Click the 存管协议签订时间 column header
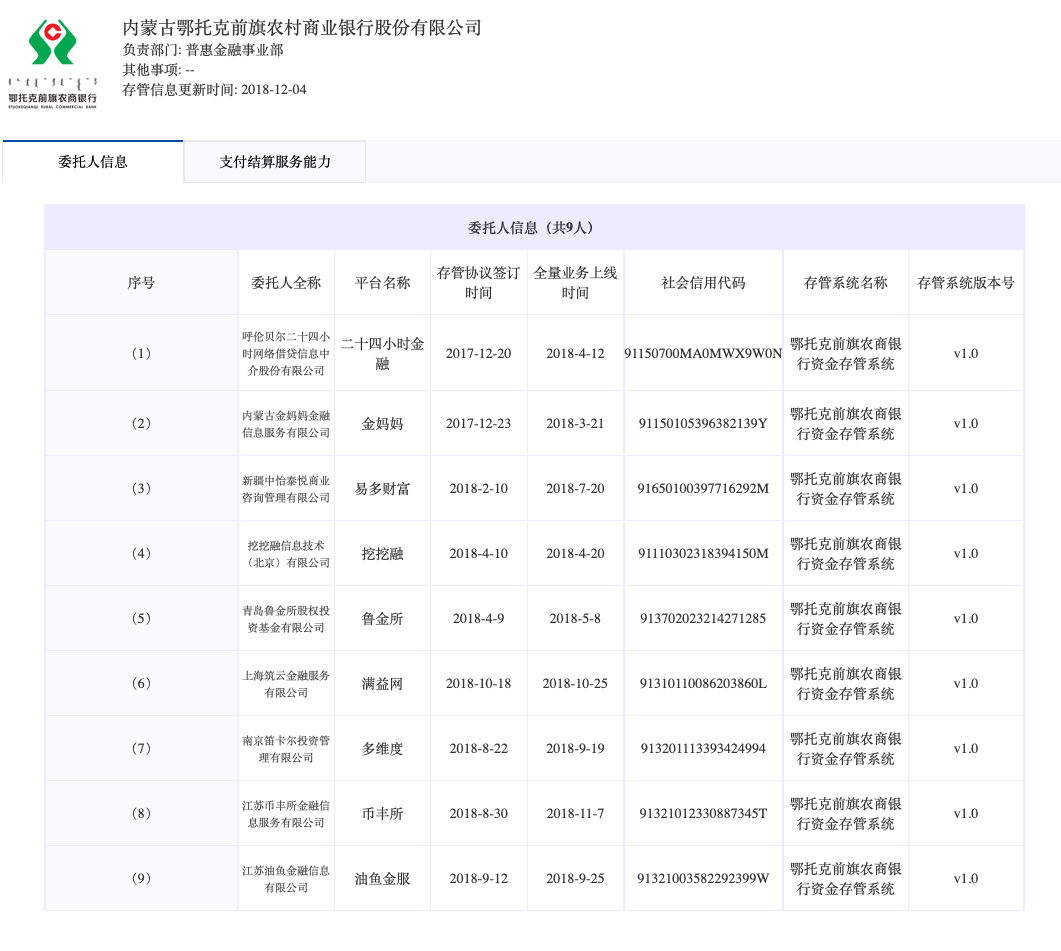The image size is (1061, 951). [478, 283]
